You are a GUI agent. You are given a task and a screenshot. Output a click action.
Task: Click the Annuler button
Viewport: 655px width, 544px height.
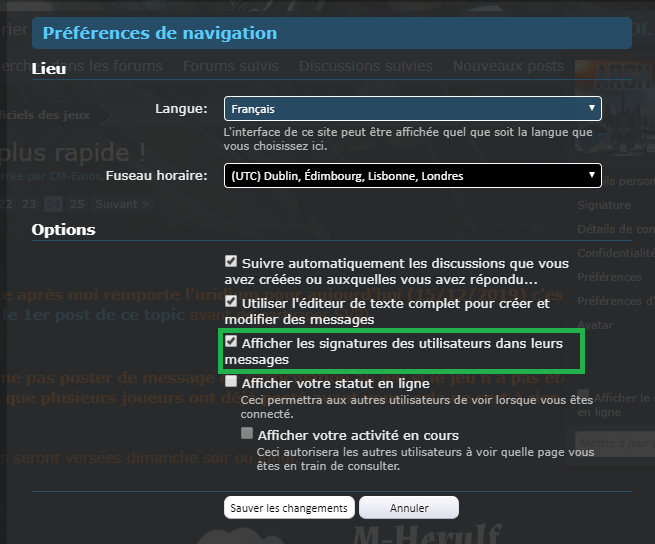[409, 508]
